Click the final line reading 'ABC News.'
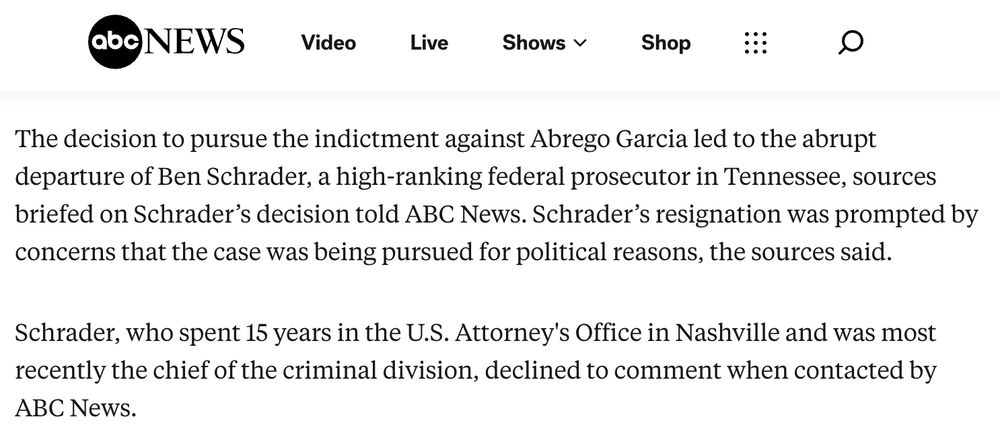 coord(75,409)
